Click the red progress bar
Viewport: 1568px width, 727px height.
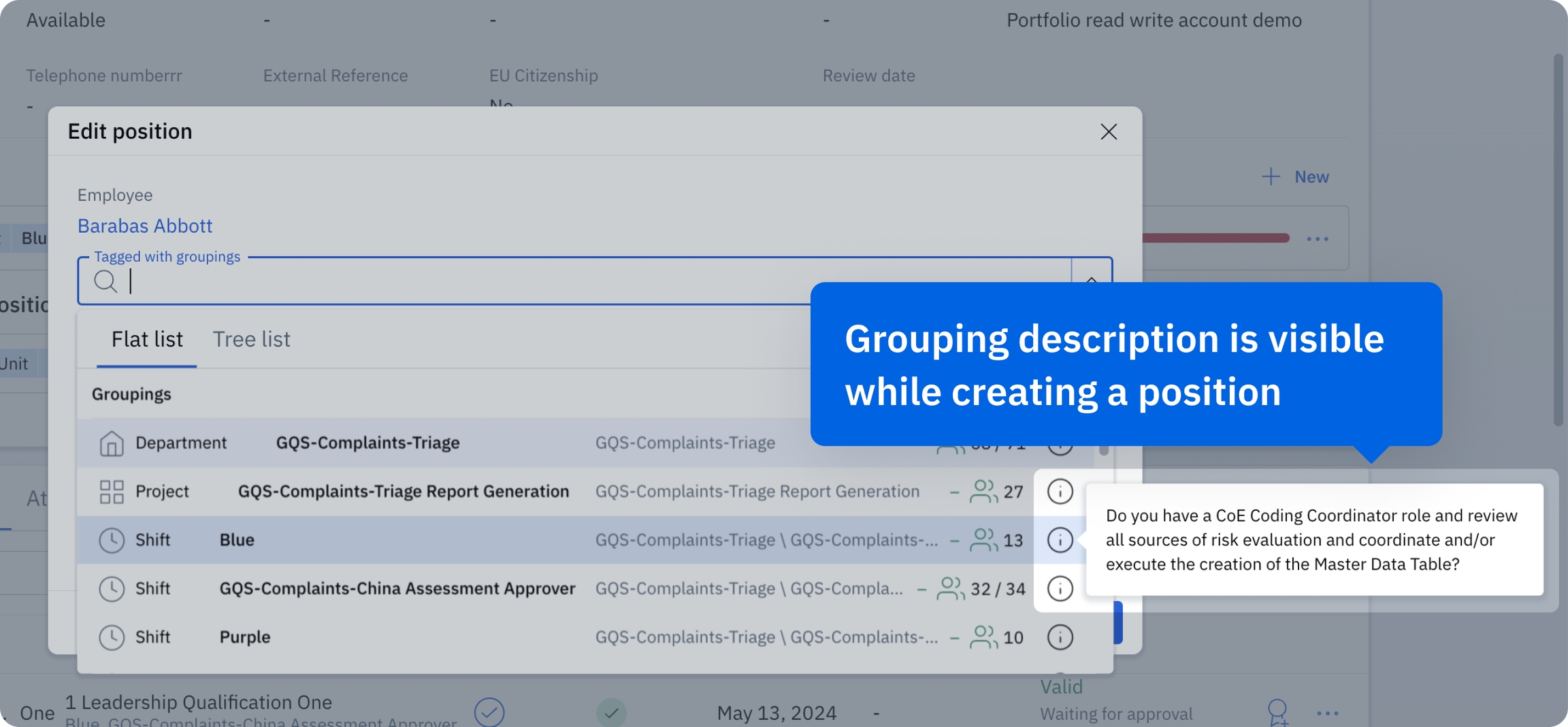click(1215, 238)
